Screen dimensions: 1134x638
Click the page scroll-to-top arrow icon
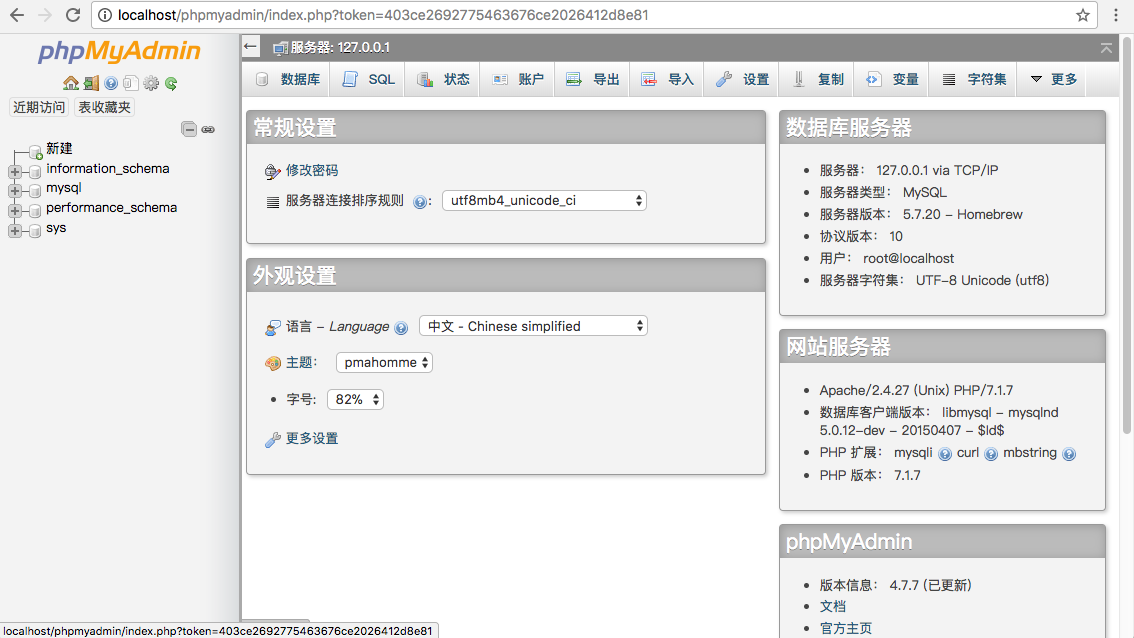click(x=1106, y=48)
